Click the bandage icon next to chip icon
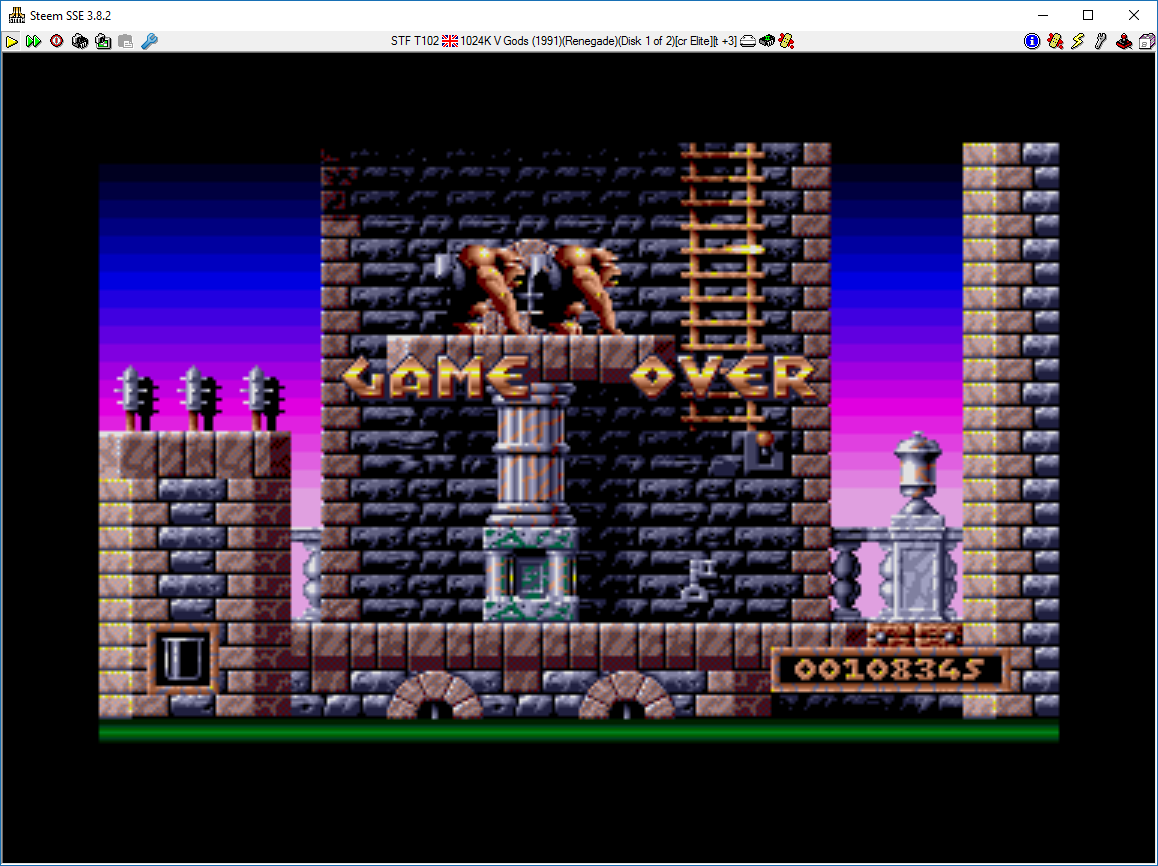The height and width of the screenshot is (866, 1158). point(787,41)
